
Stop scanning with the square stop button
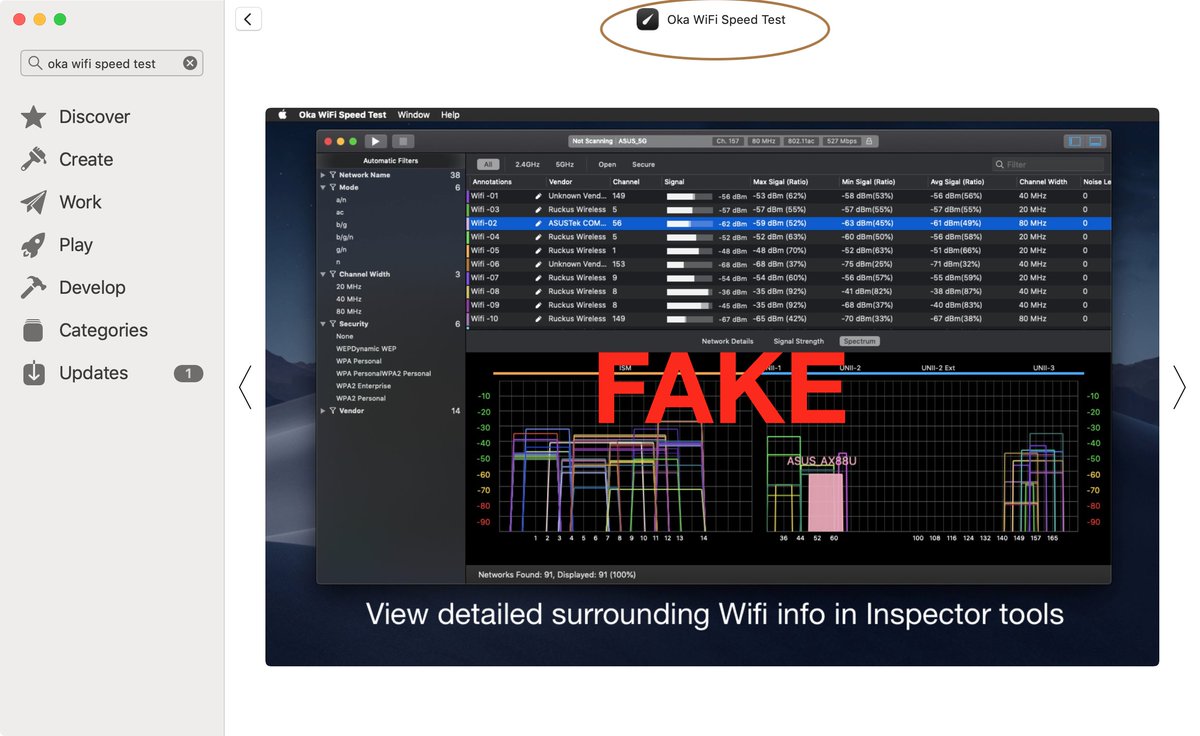pos(403,142)
